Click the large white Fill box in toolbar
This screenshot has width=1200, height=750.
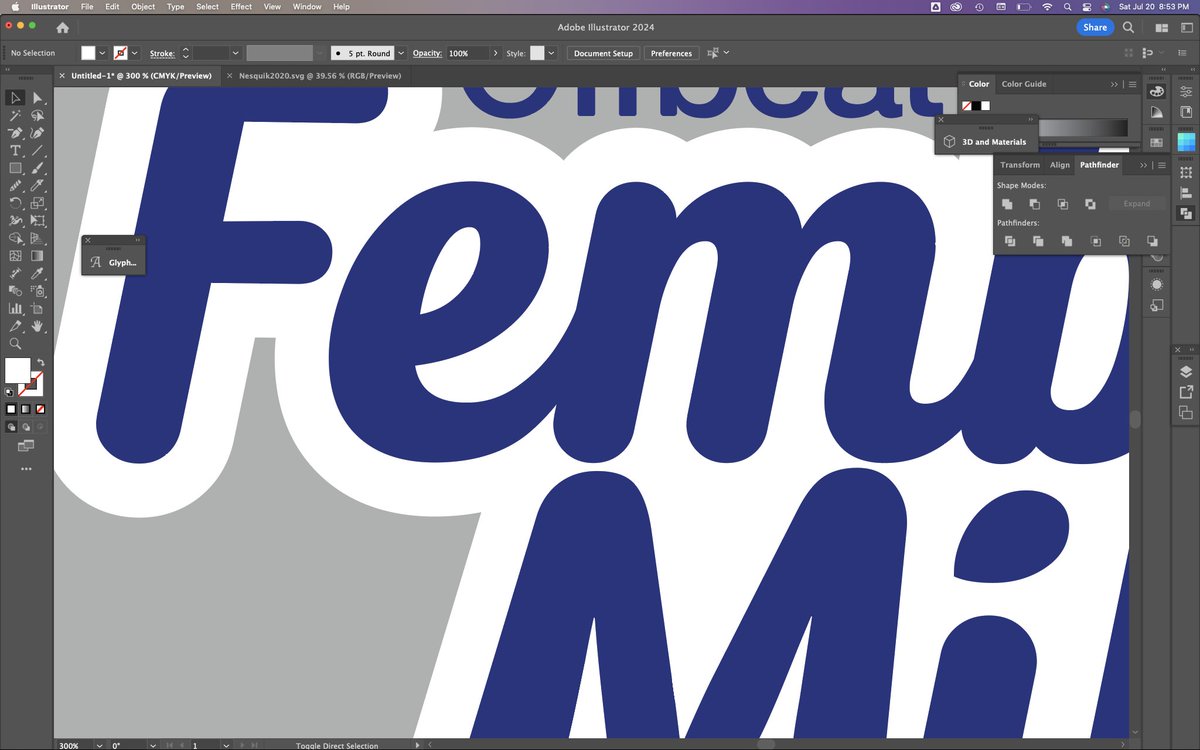[x=18, y=370]
